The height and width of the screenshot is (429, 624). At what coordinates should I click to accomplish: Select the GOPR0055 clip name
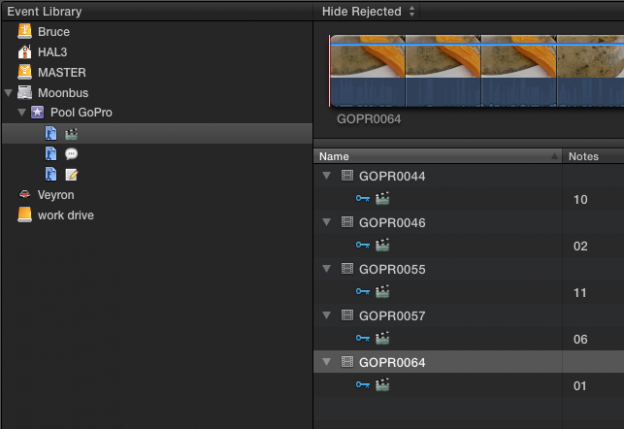392,269
